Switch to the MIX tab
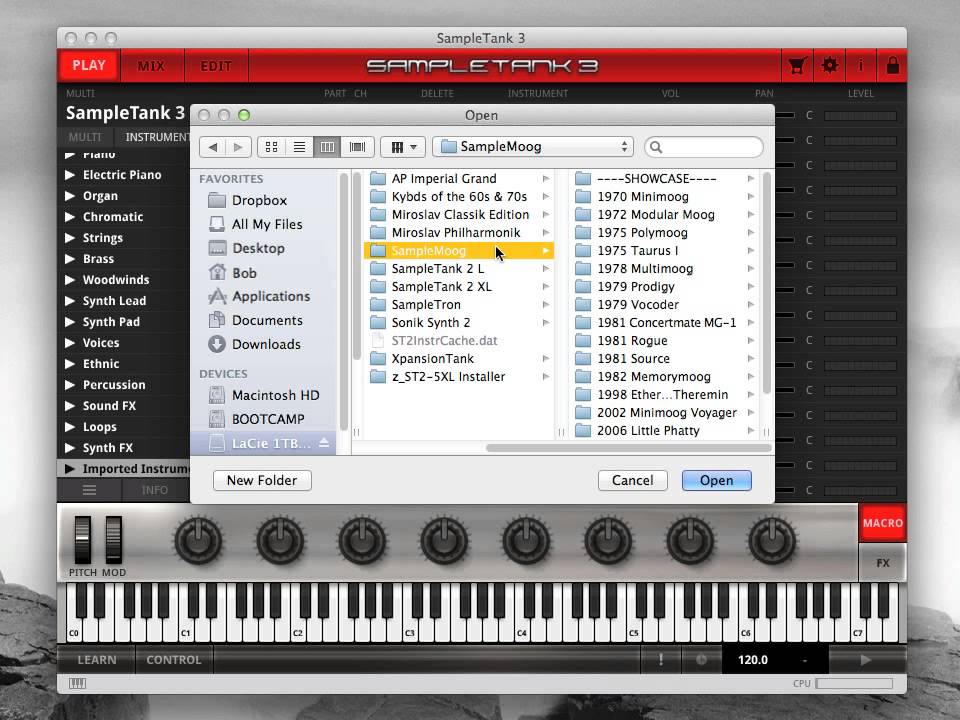 coord(151,66)
